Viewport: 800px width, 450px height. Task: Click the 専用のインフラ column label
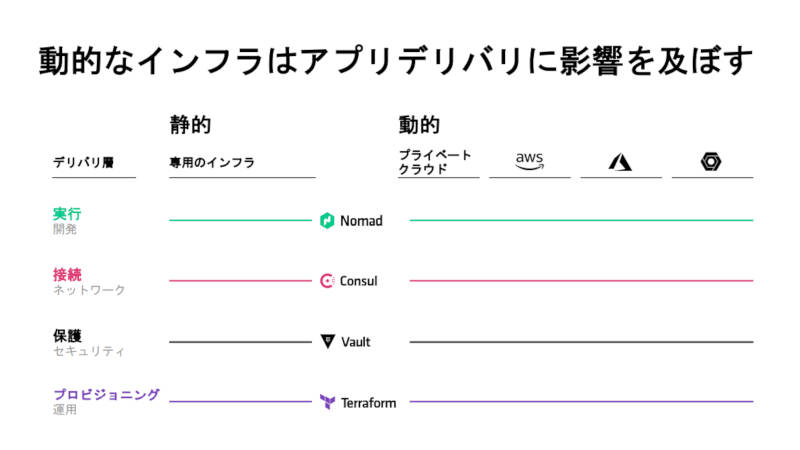tap(212, 163)
